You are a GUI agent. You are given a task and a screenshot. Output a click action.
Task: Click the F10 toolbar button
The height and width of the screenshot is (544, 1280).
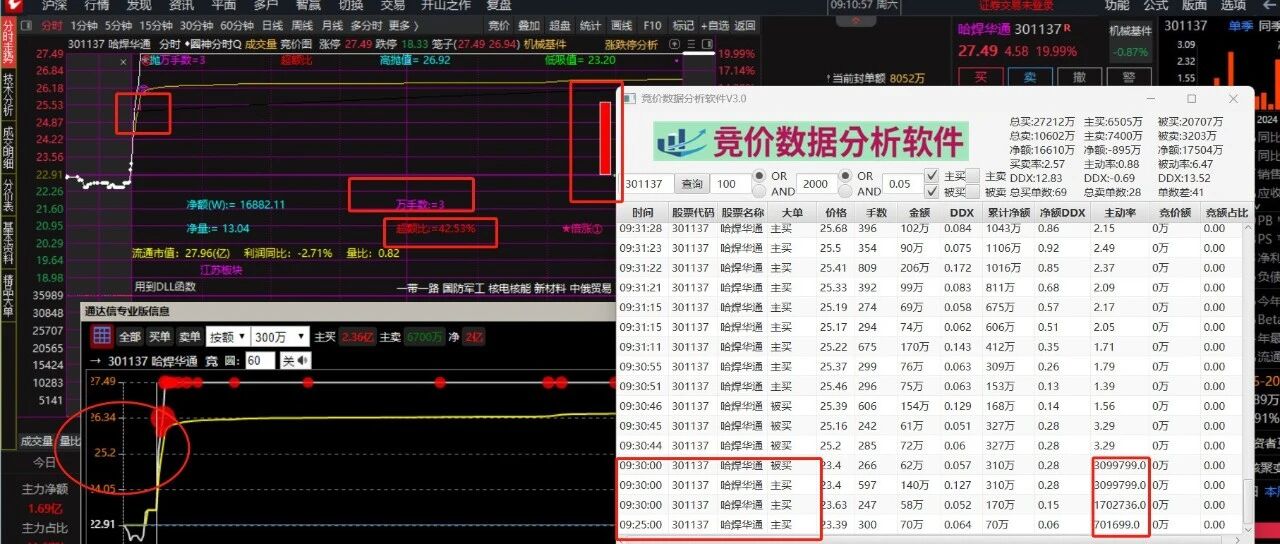652,25
